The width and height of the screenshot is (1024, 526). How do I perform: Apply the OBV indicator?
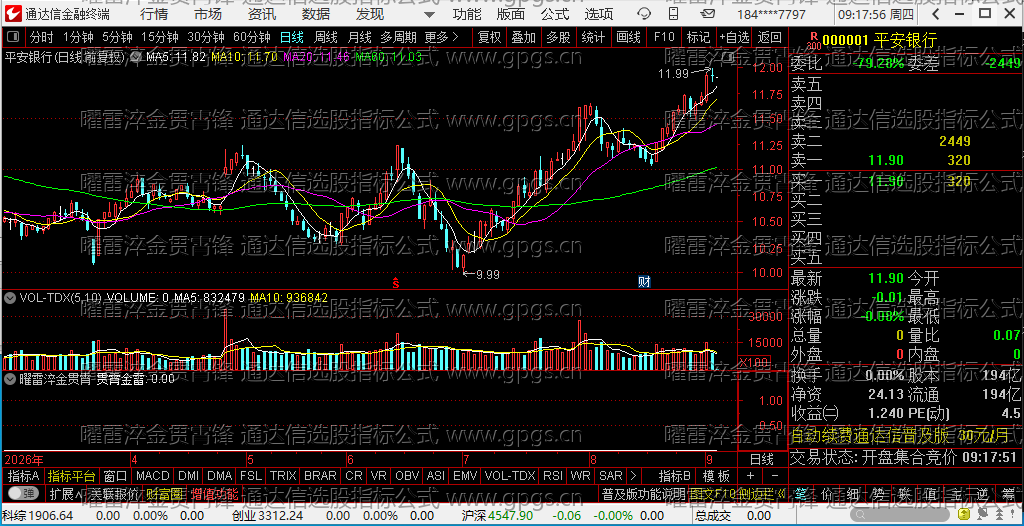(408, 475)
